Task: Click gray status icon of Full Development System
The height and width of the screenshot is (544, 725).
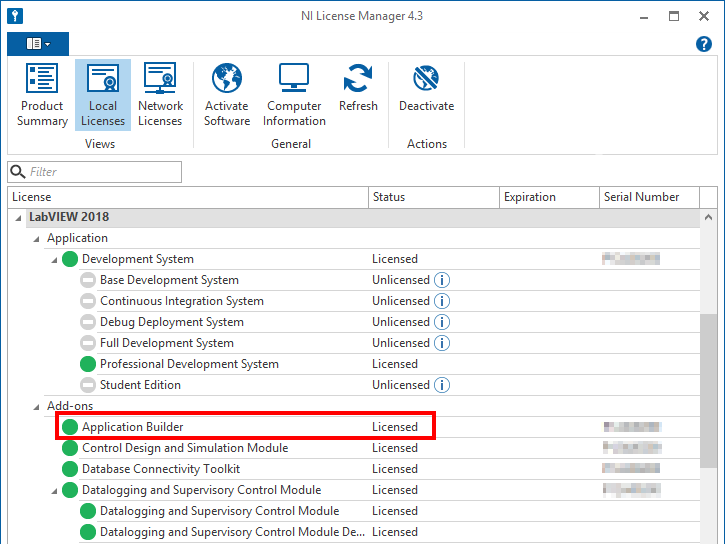Action: click(88, 343)
